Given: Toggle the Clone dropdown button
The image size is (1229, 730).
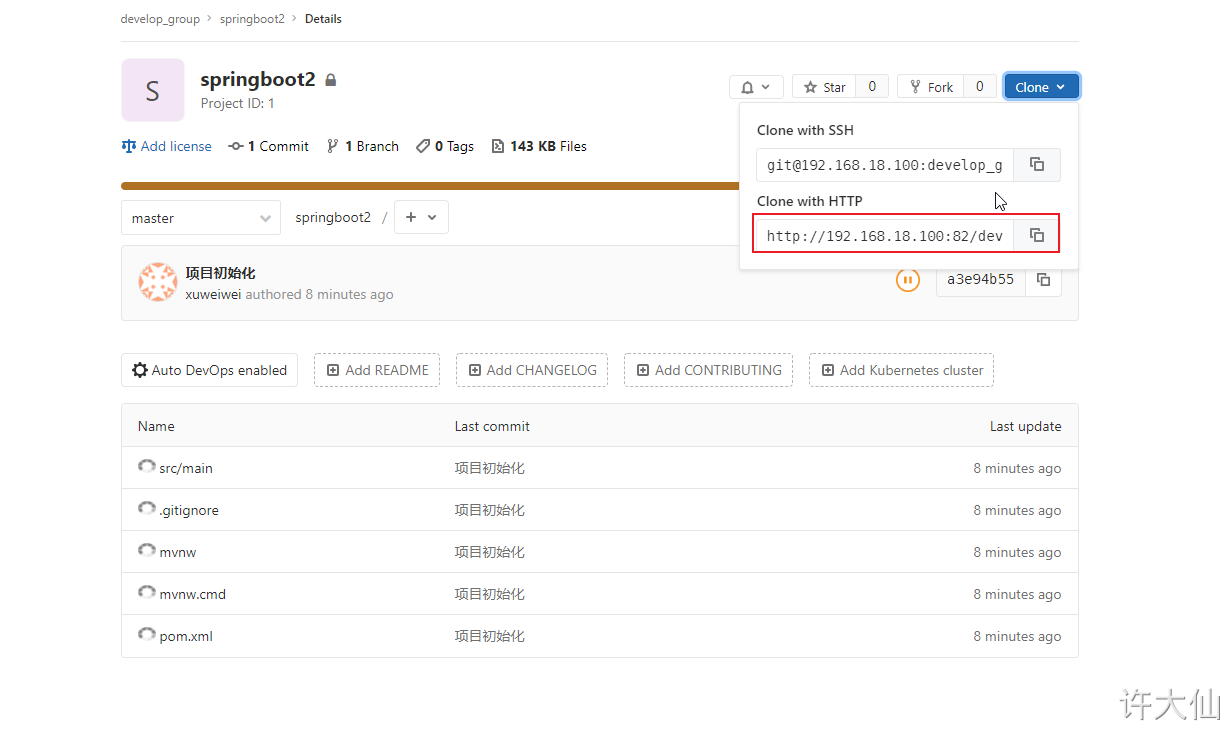Looking at the screenshot, I should [x=1041, y=87].
